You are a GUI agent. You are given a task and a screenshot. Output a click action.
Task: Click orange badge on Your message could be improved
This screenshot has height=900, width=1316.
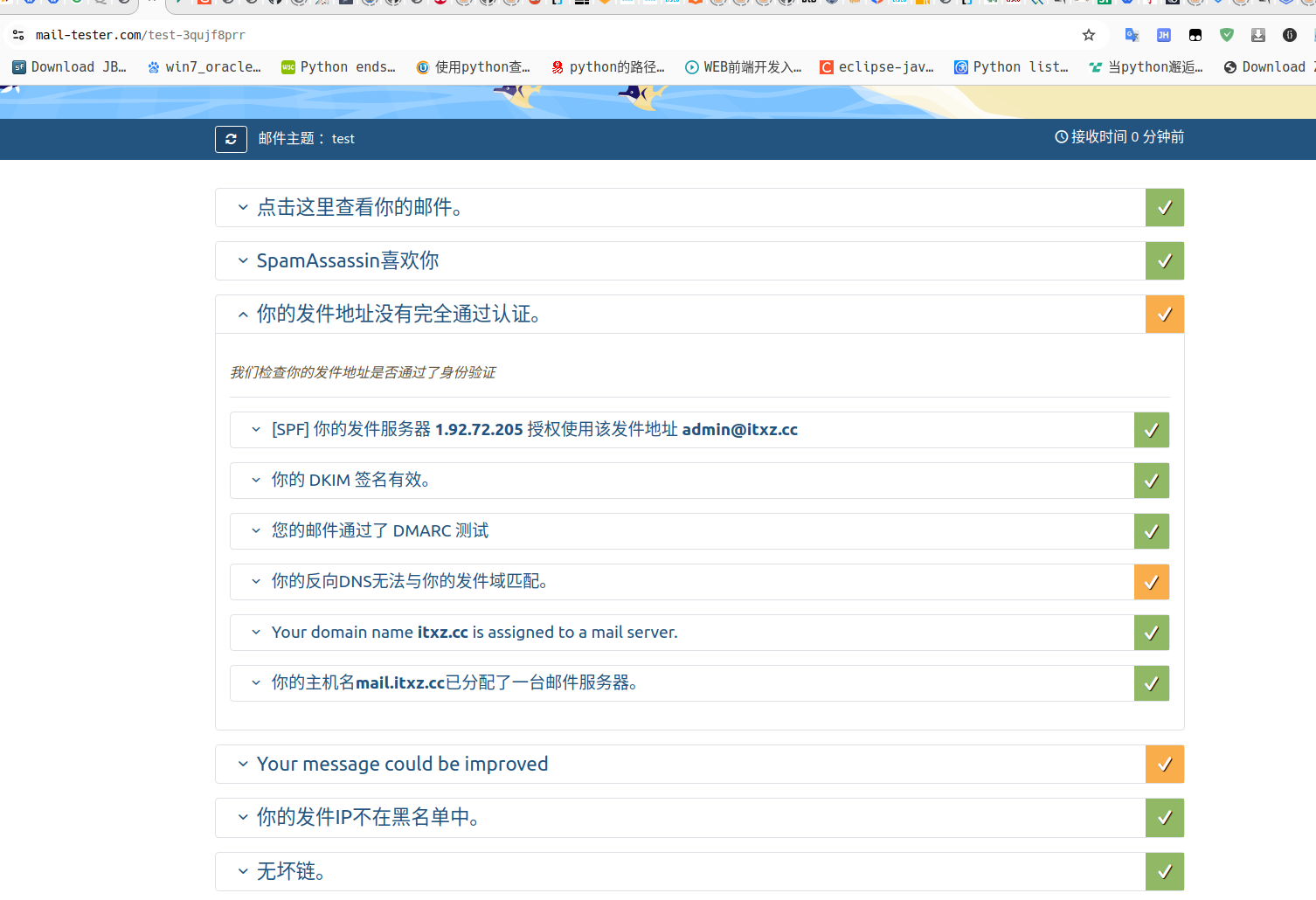pyautogui.click(x=1165, y=765)
